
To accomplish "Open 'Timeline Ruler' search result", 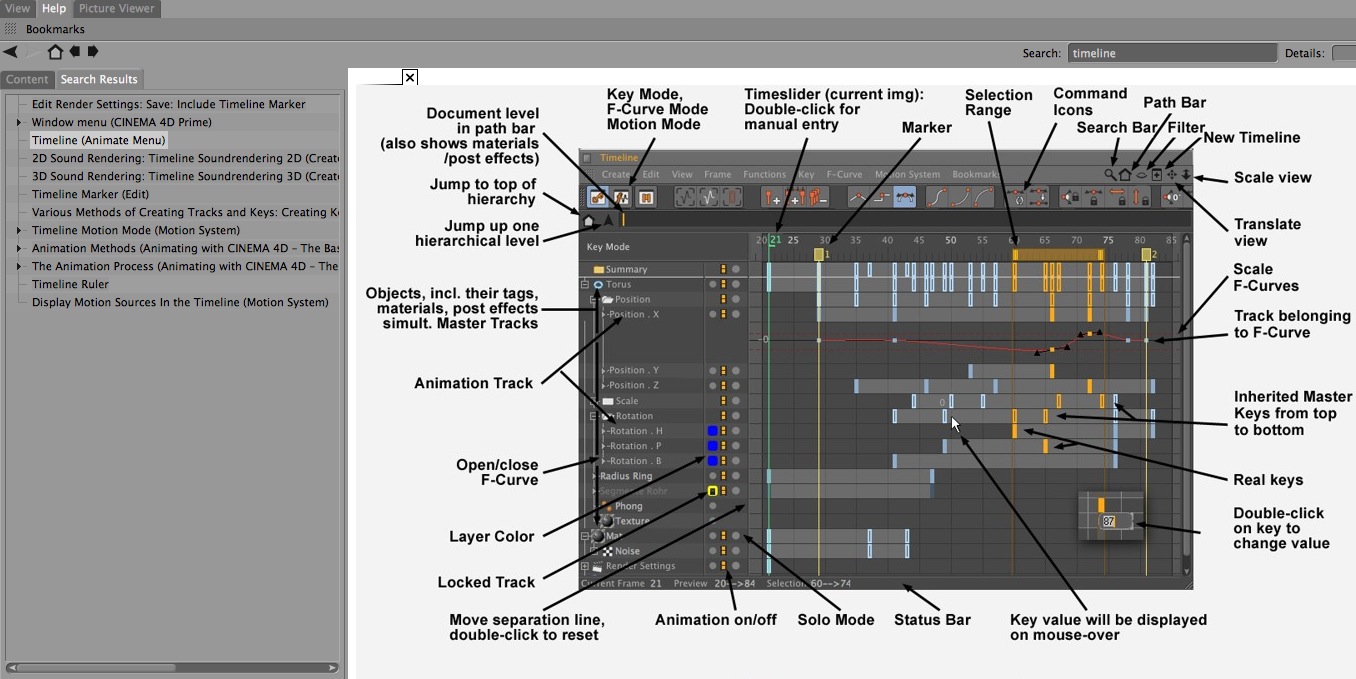I will (x=69, y=284).
